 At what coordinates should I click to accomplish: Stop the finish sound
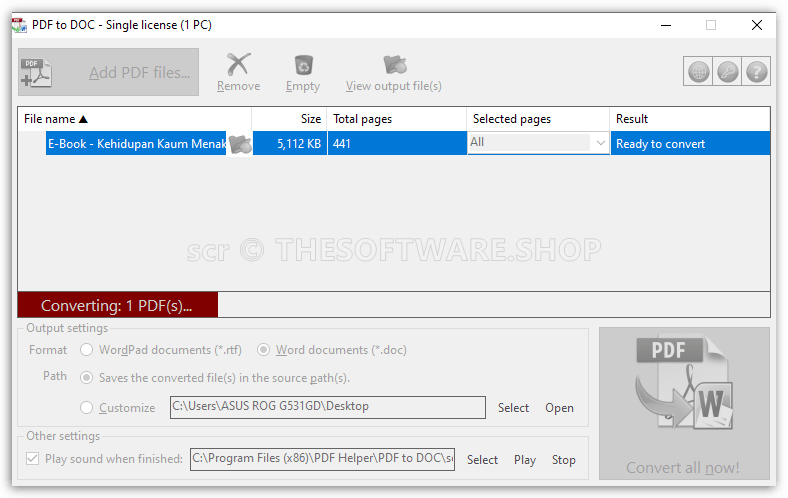point(563,460)
